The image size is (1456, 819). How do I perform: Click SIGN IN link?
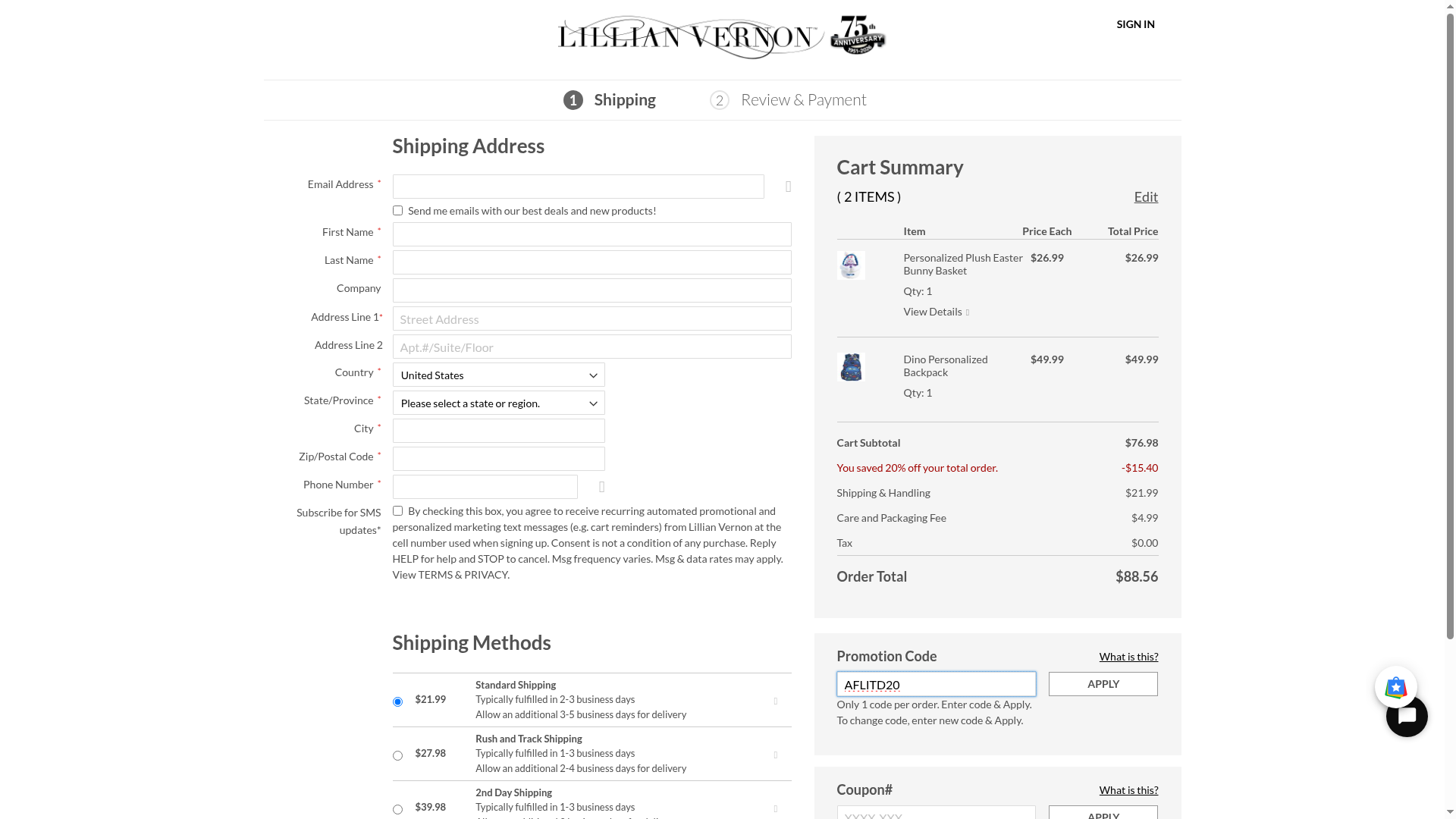pos(1135,24)
